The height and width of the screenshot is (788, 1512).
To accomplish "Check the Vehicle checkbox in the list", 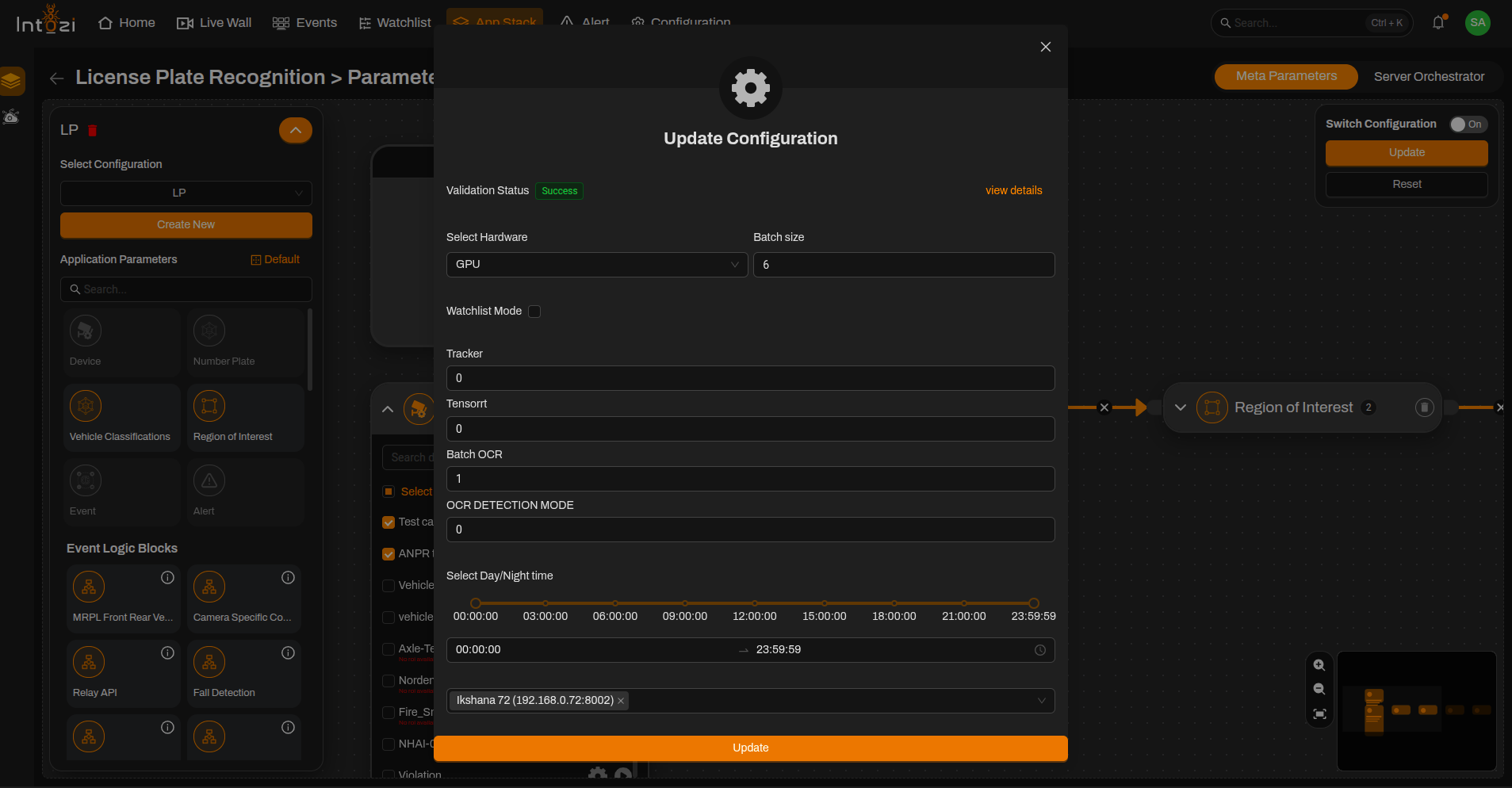I will pyautogui.click(x=389, y=586).
